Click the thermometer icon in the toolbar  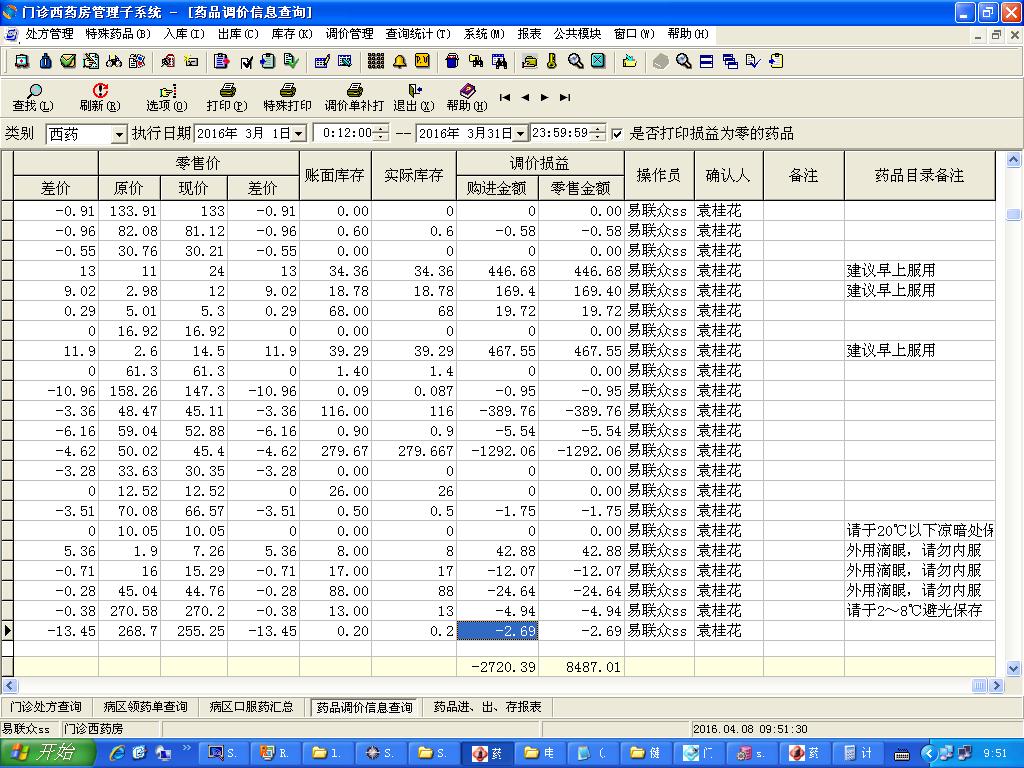(552, 61)
